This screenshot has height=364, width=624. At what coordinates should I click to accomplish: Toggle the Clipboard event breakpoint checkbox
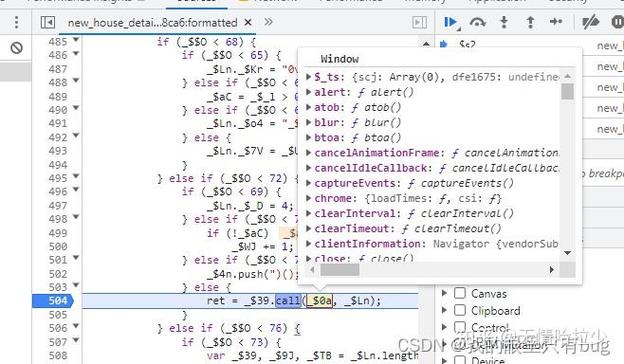pyautogui.click(x=460, y=310)
